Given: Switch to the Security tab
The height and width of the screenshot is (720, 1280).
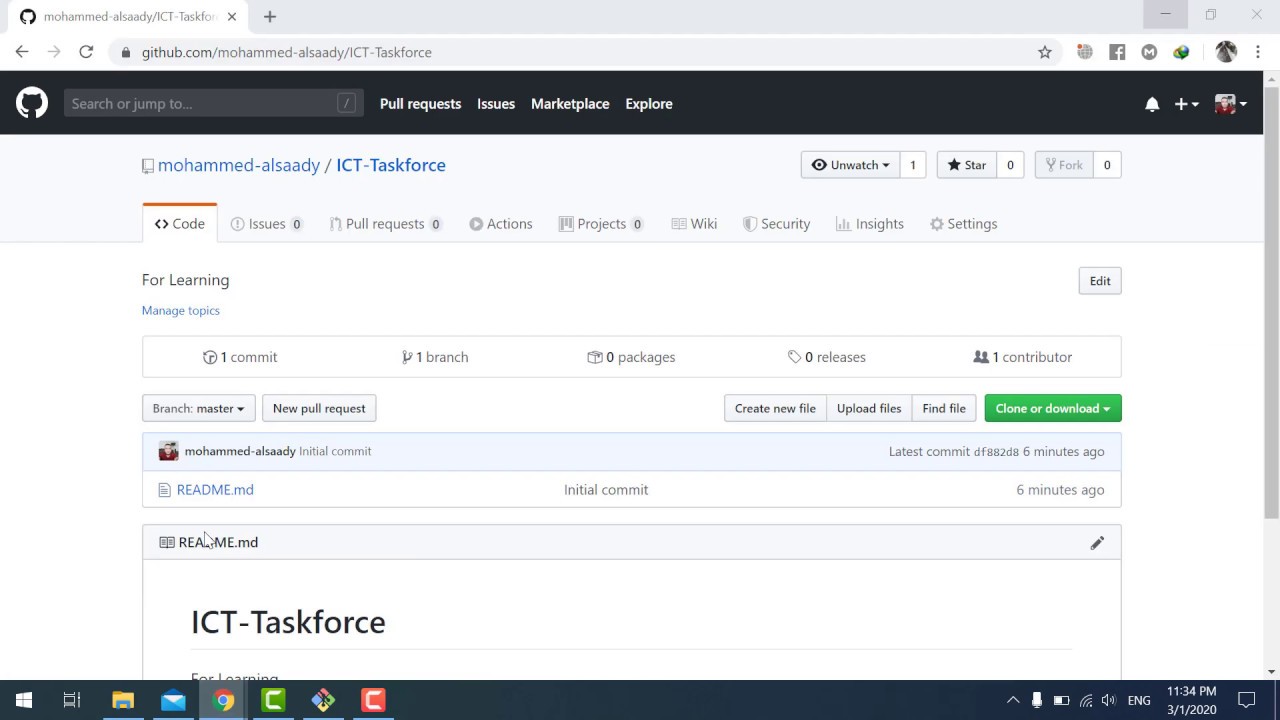Looking at the screenshot, I should point(777,224).
